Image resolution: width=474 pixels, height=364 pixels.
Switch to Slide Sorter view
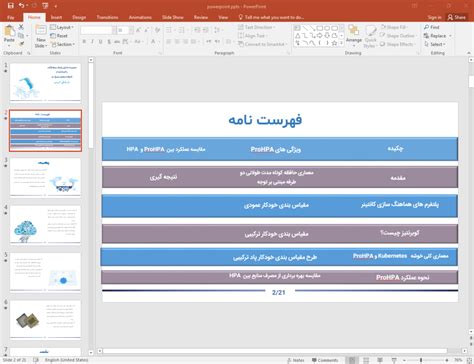click(x=366, y=360)
